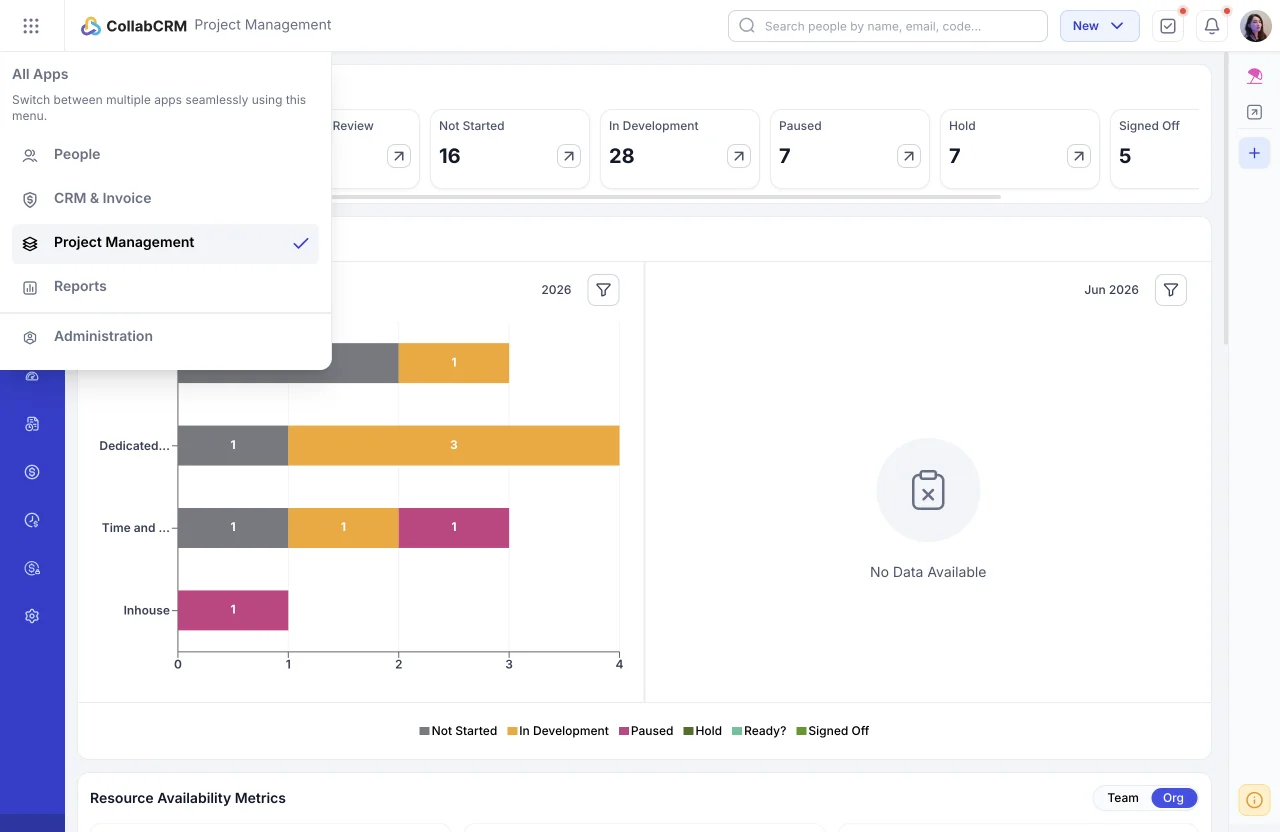Click the blue plus button in right panel
The image size is (1280, 832).
click(x=1254, y=153)
